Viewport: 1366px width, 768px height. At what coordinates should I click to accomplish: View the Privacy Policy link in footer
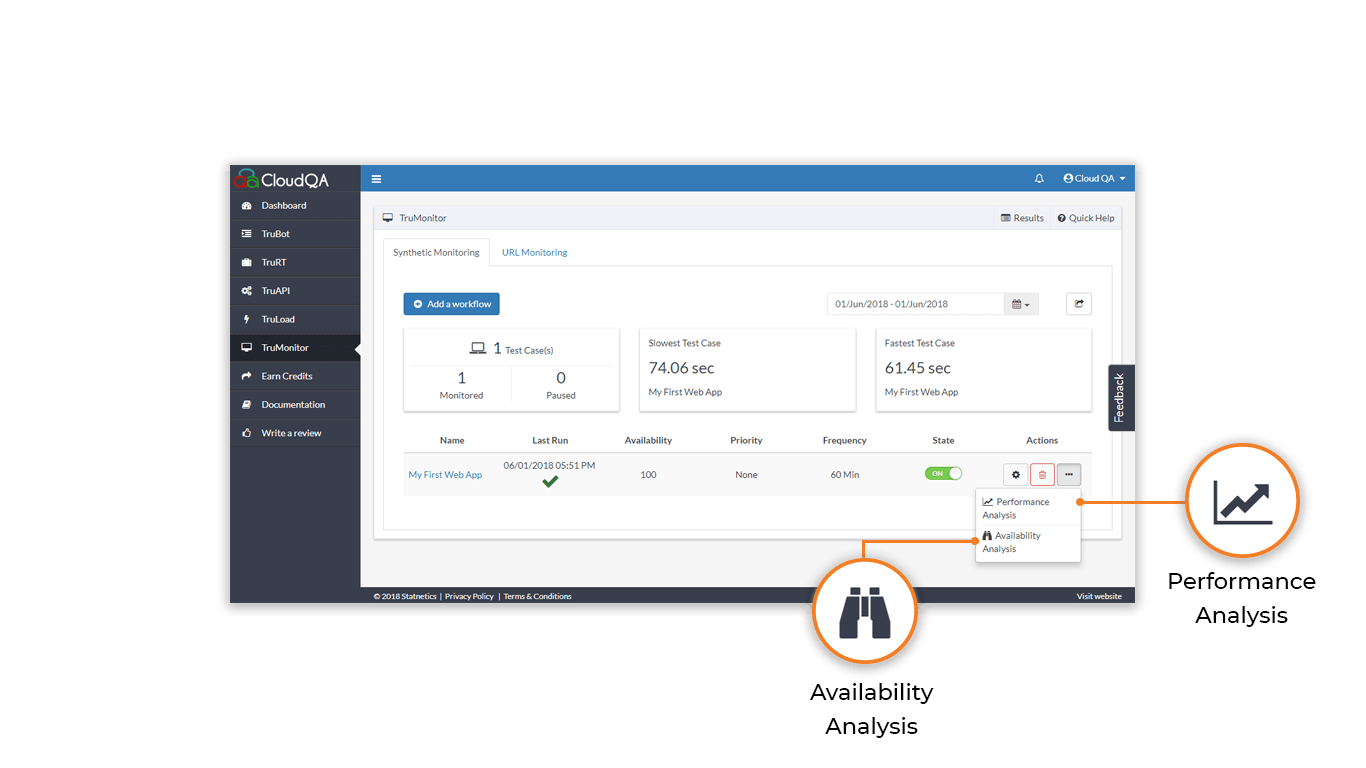469,595
